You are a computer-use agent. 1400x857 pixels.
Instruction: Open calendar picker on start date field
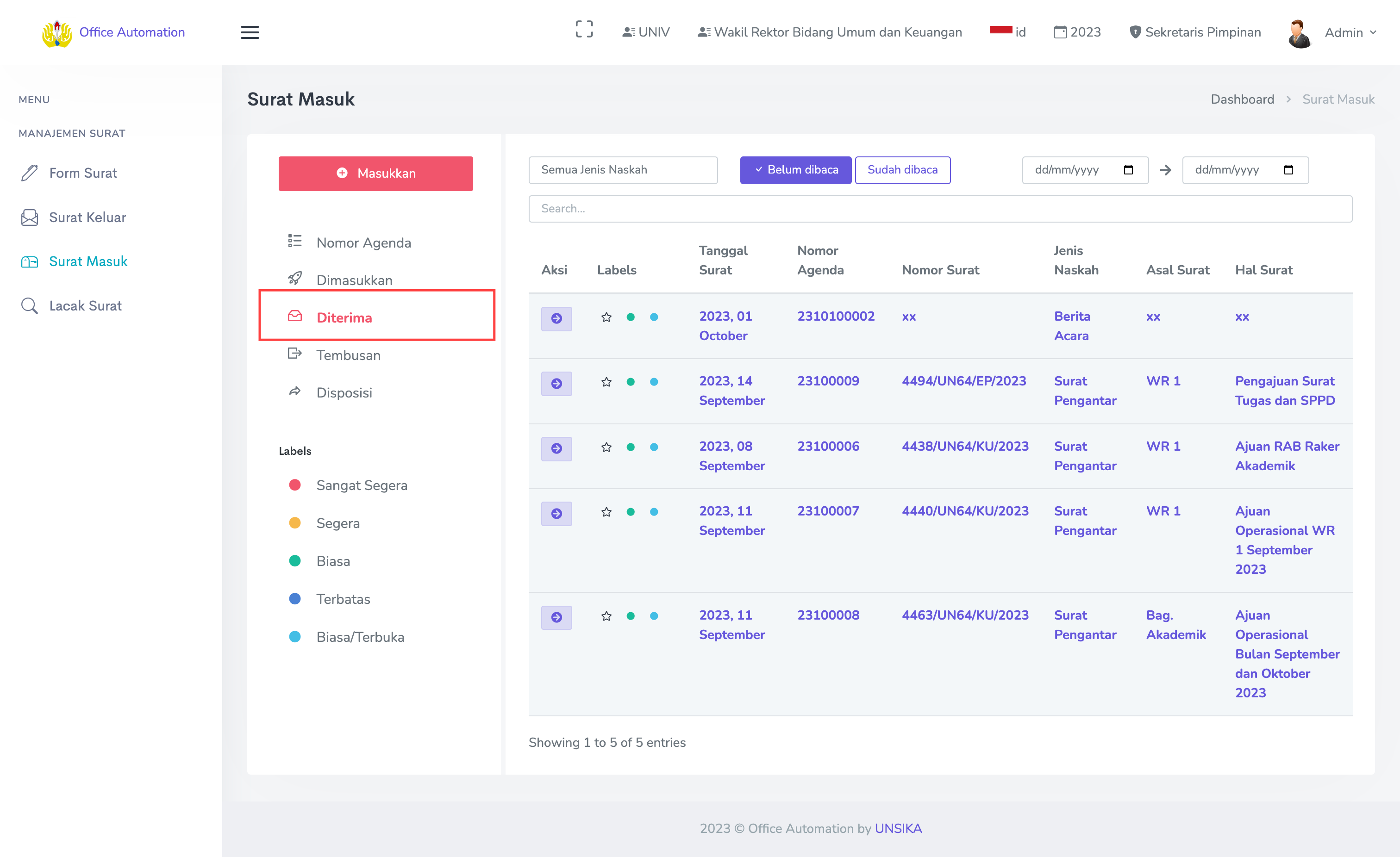(x=1128, y=170)
